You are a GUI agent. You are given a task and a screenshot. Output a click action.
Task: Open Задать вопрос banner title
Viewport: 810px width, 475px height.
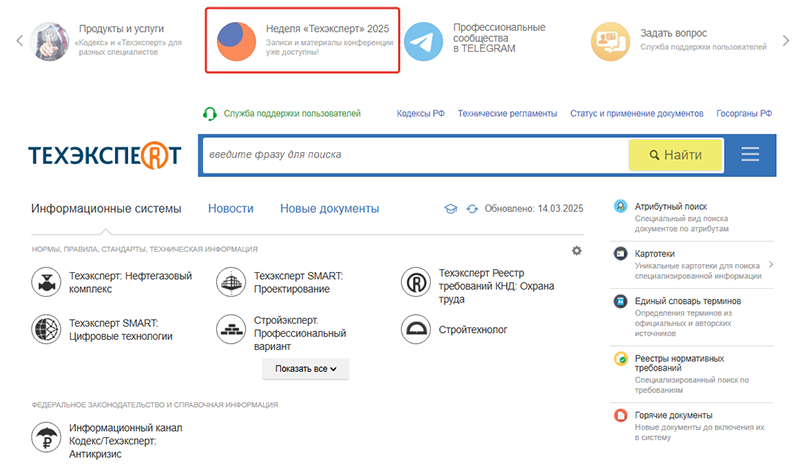673,33
